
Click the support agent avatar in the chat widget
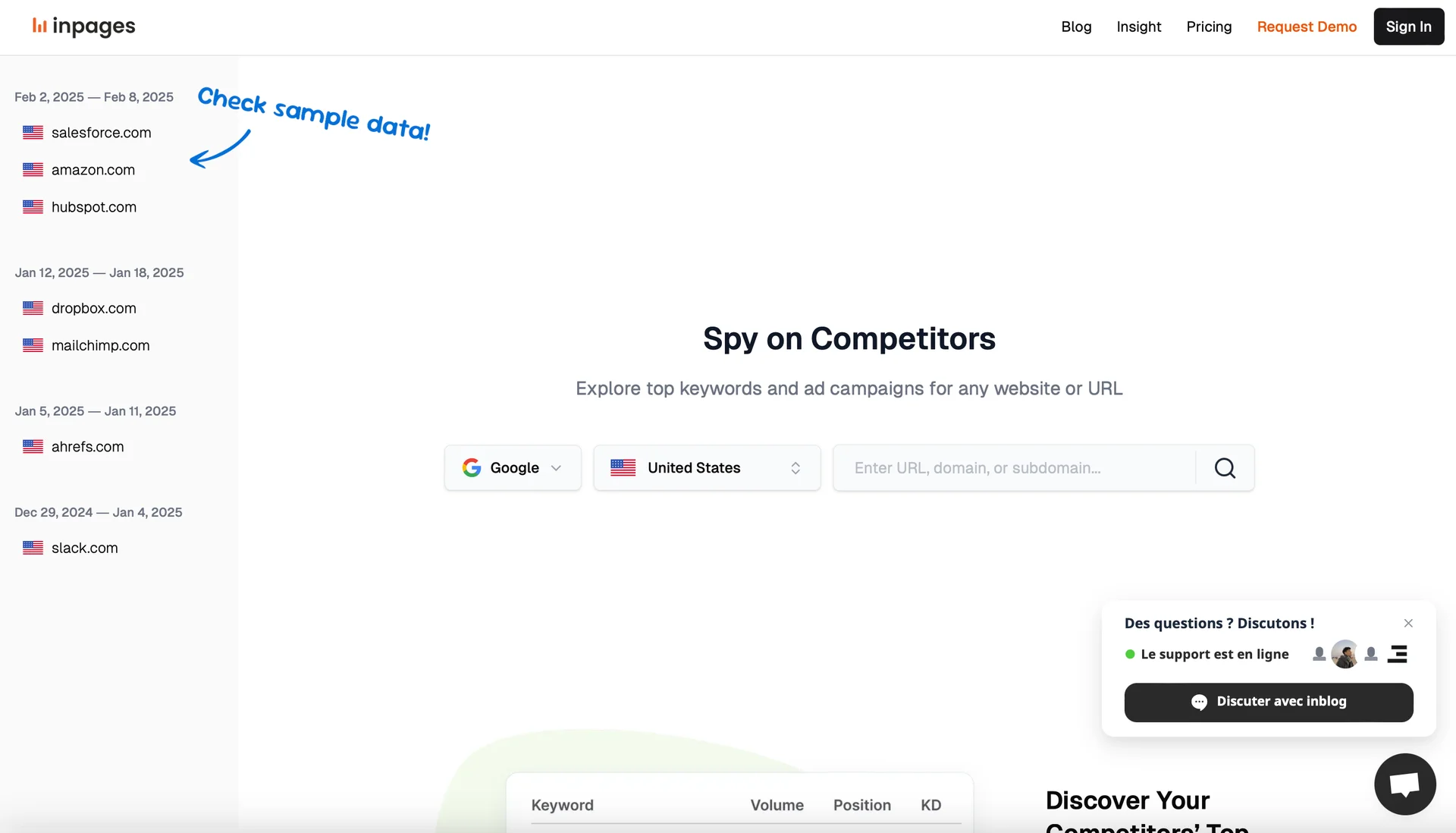pyautogui.click(x=1345, y=653)
